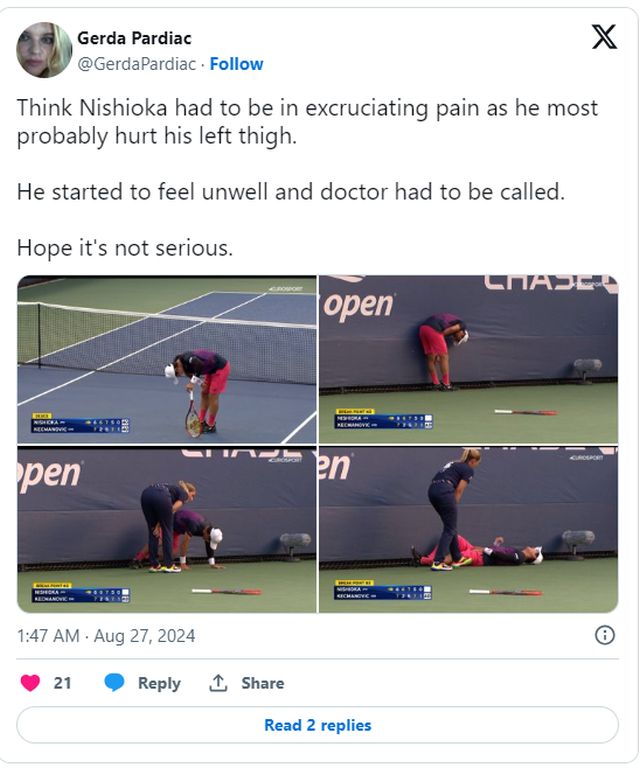
Task: Open the tweet info icon
Action: (x=604, y=635)
